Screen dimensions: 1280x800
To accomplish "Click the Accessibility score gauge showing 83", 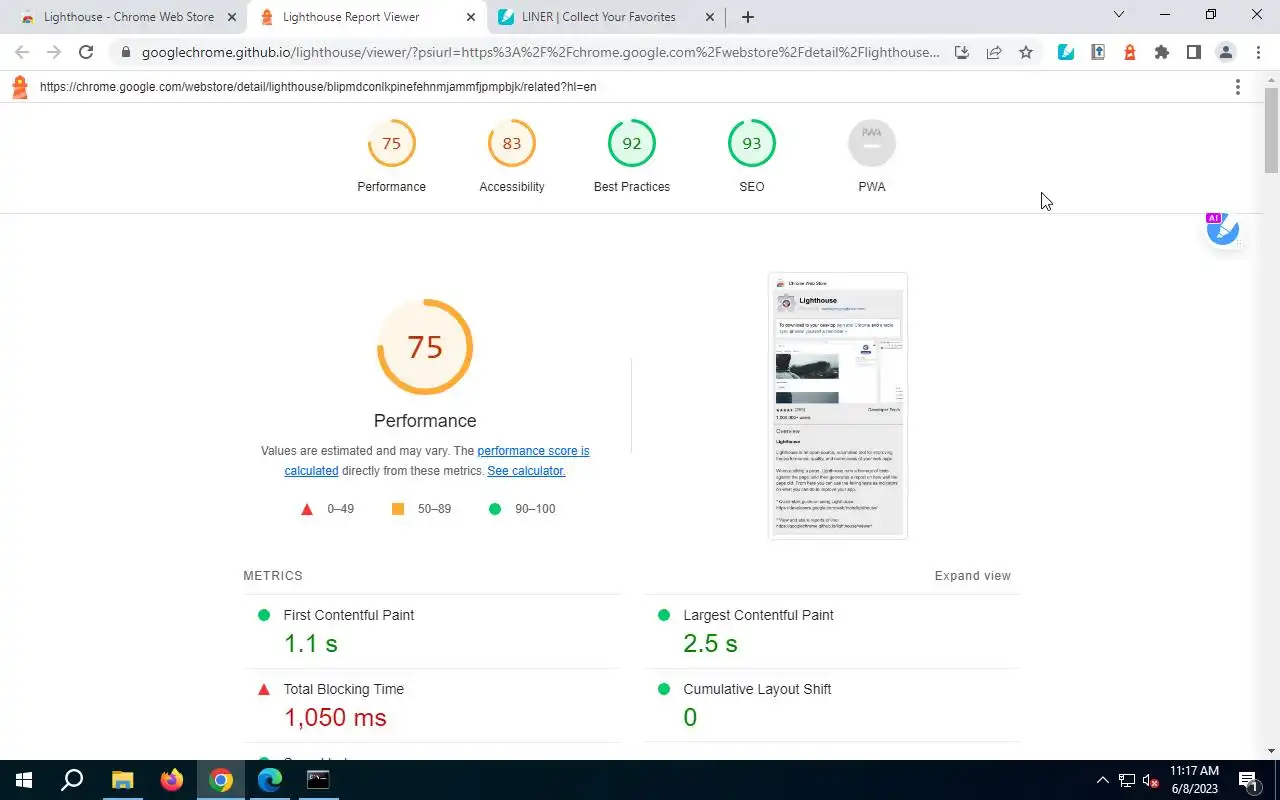I will coord(511,144).
